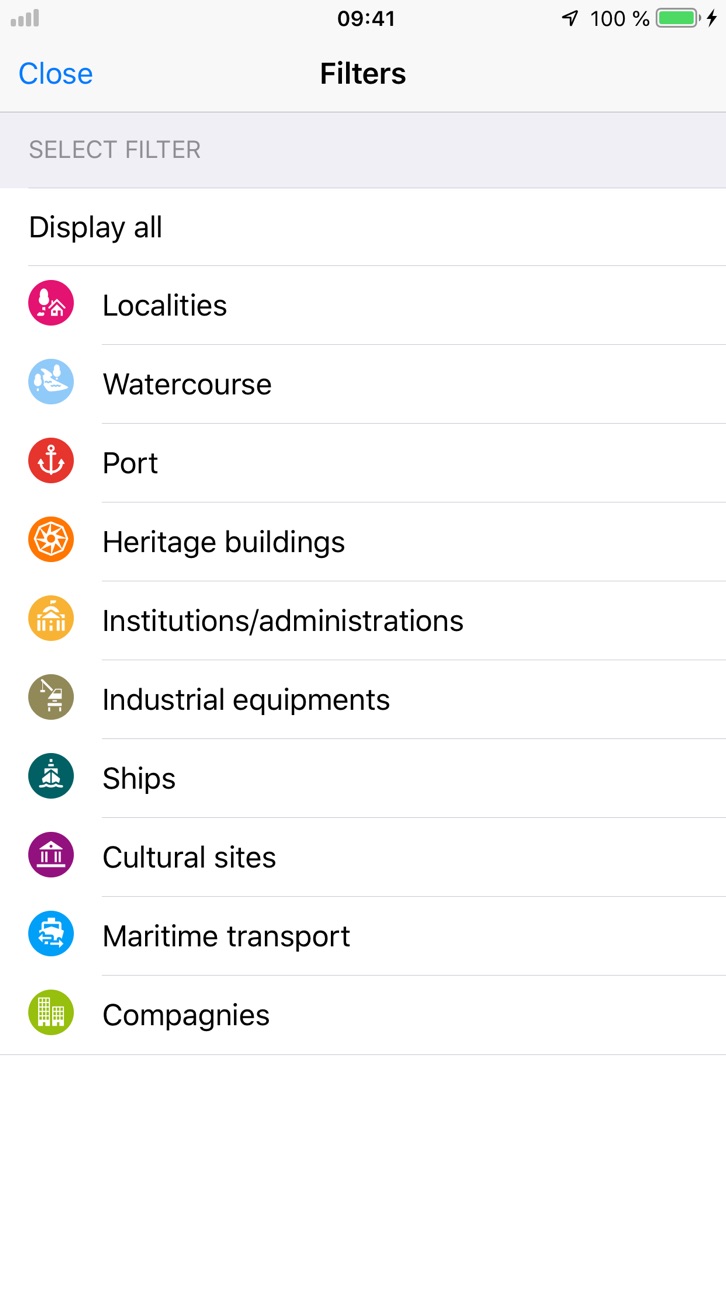
Task: Tap the pink Localities tree-and-house icon
Action: pyautogui.click(x=51, y=303)
